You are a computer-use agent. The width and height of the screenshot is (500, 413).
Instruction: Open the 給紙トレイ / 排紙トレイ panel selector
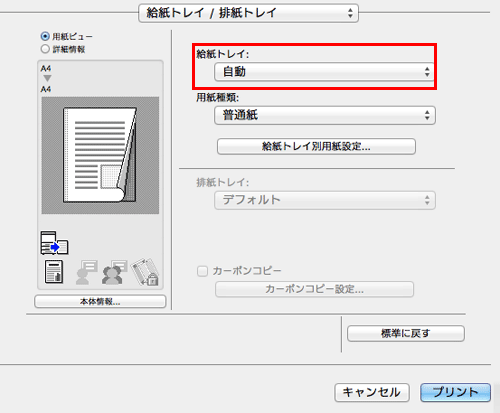(248, 13)
